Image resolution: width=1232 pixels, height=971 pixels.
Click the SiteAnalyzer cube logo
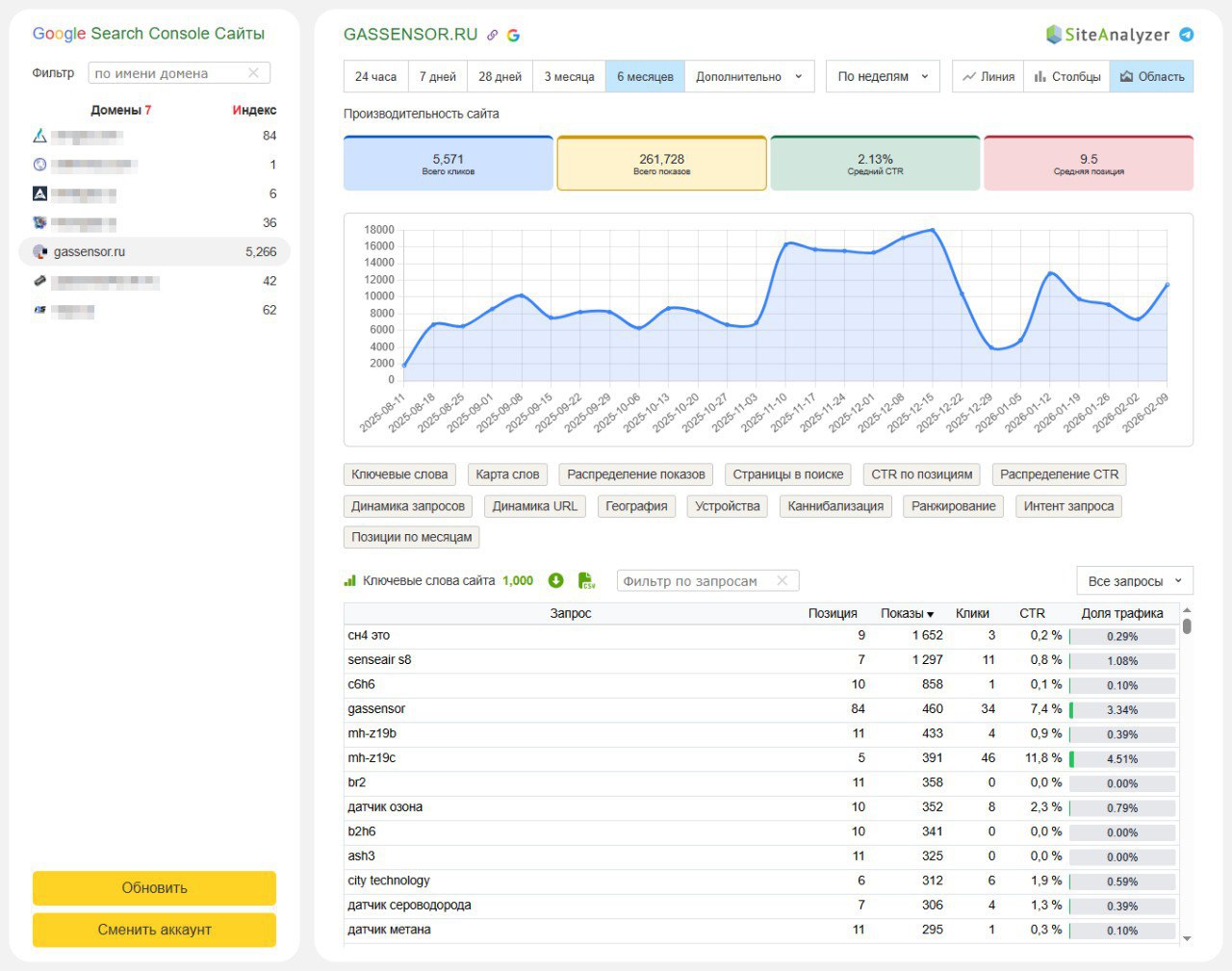1053,33
